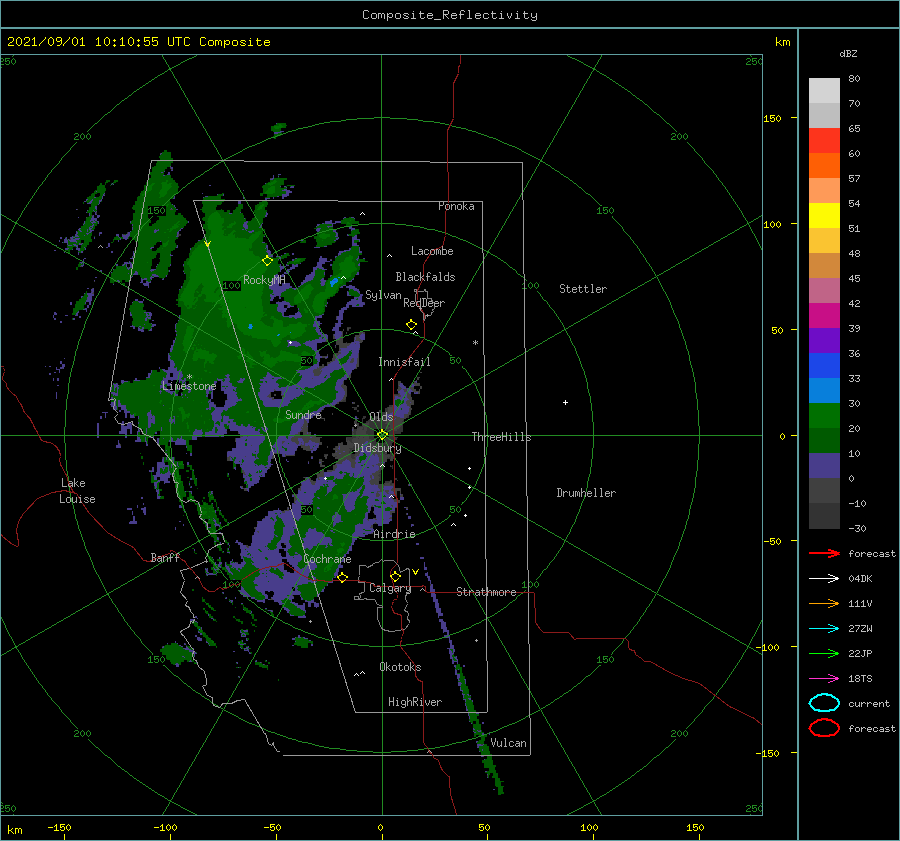Image resolution: width=900 pixels, height=841 pixels.
Task: Click the RockyMH label
Action: tap(264, 280)
